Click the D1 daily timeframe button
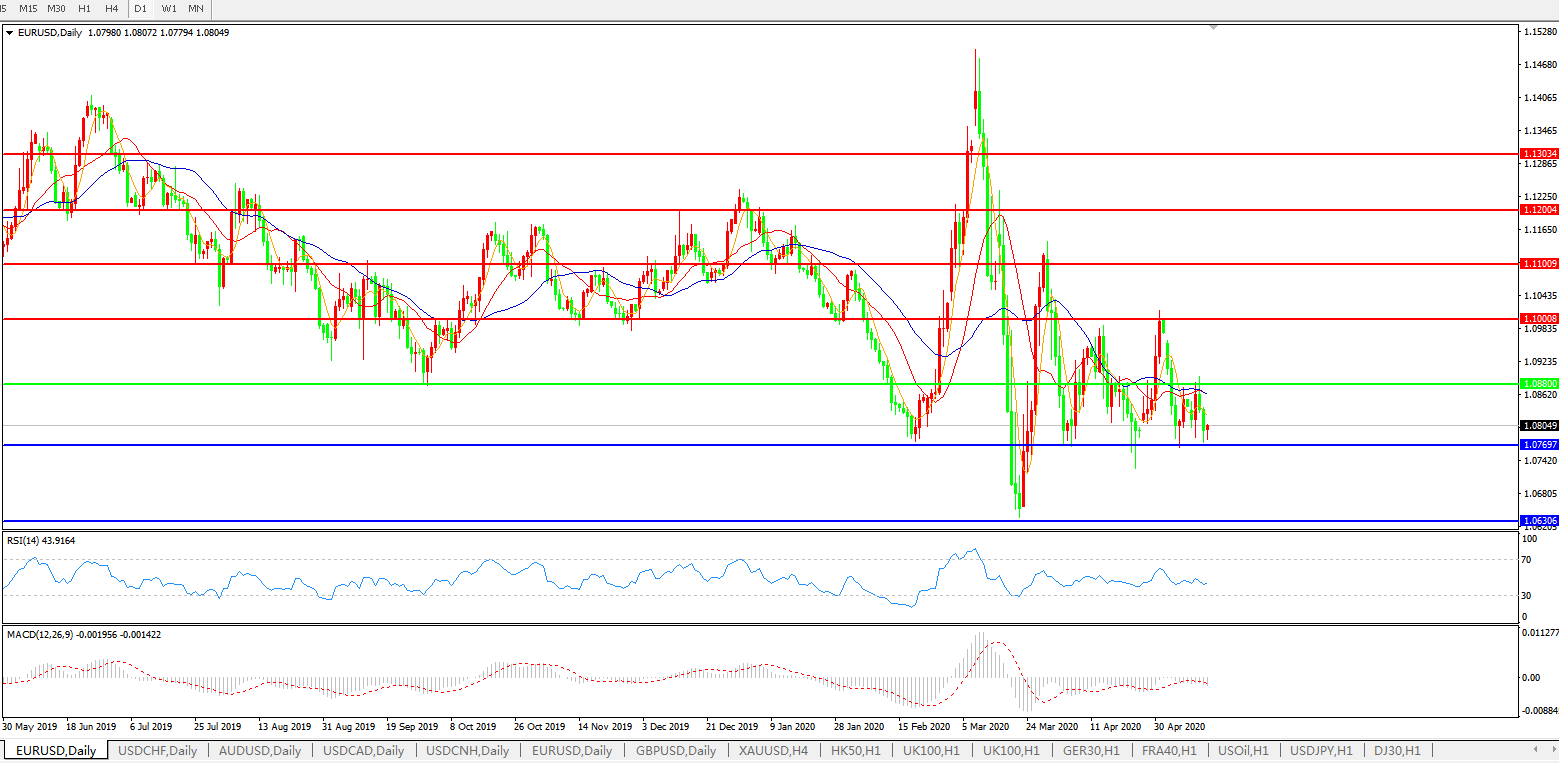This screenshot has height=763, width=1559. (x=141, y=8)
